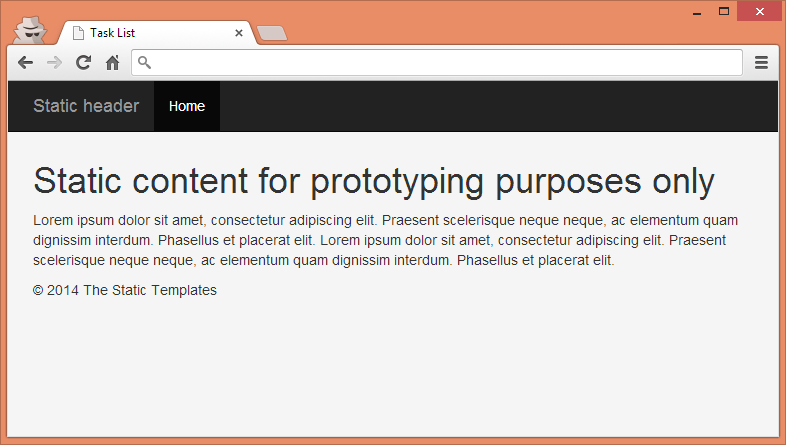
Task: Close the browser with the red X
Action: [x=759, y=12]
